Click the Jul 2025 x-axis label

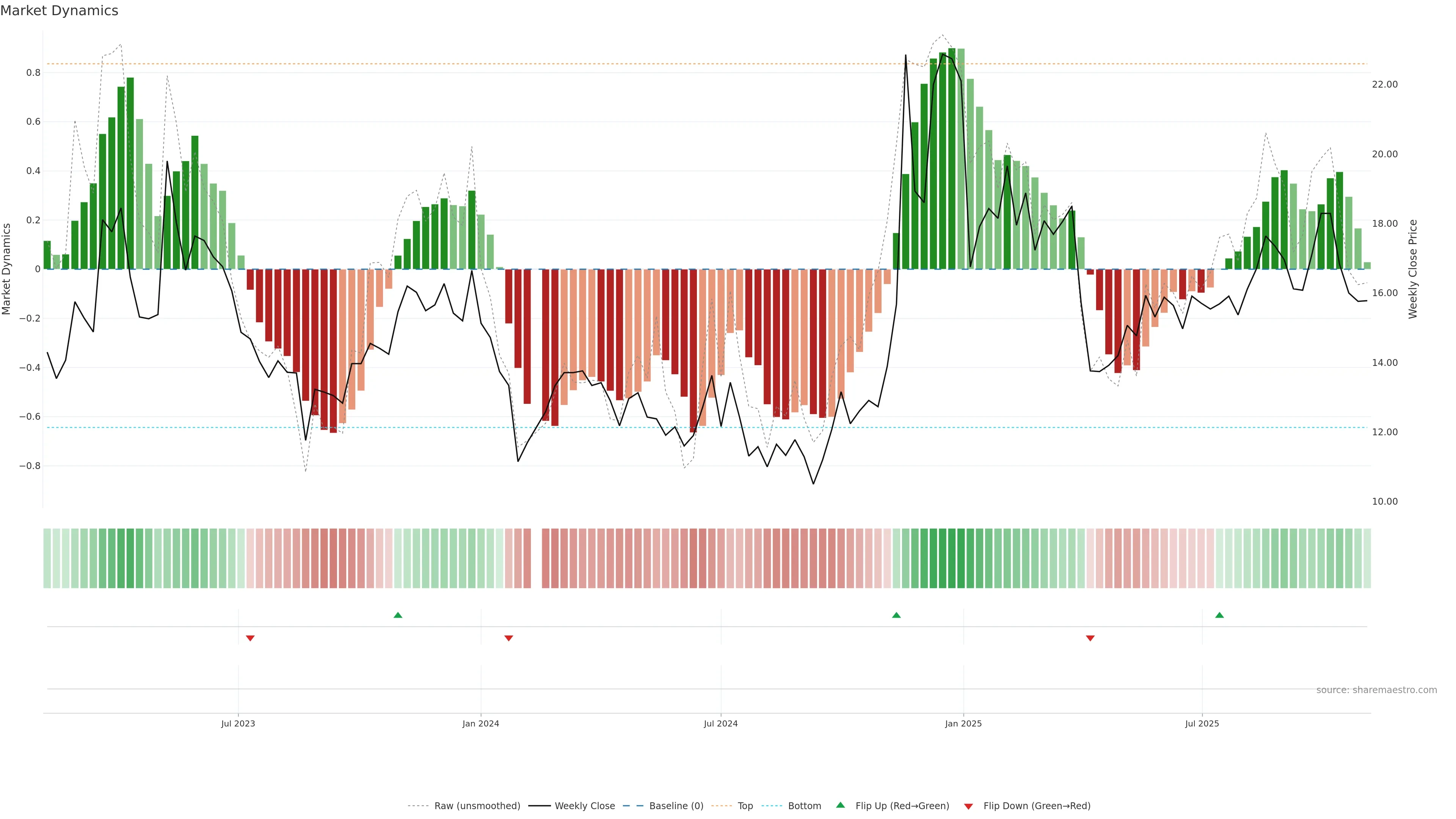(1202, 723)
